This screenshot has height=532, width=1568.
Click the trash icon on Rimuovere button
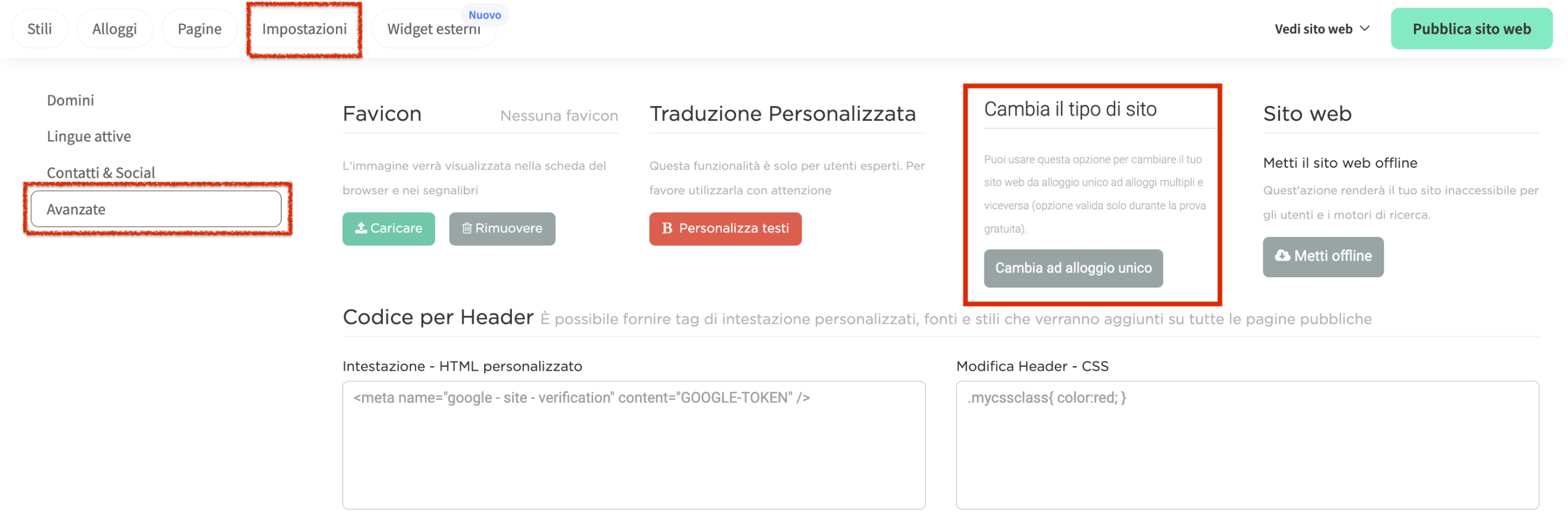coord(466,228)
